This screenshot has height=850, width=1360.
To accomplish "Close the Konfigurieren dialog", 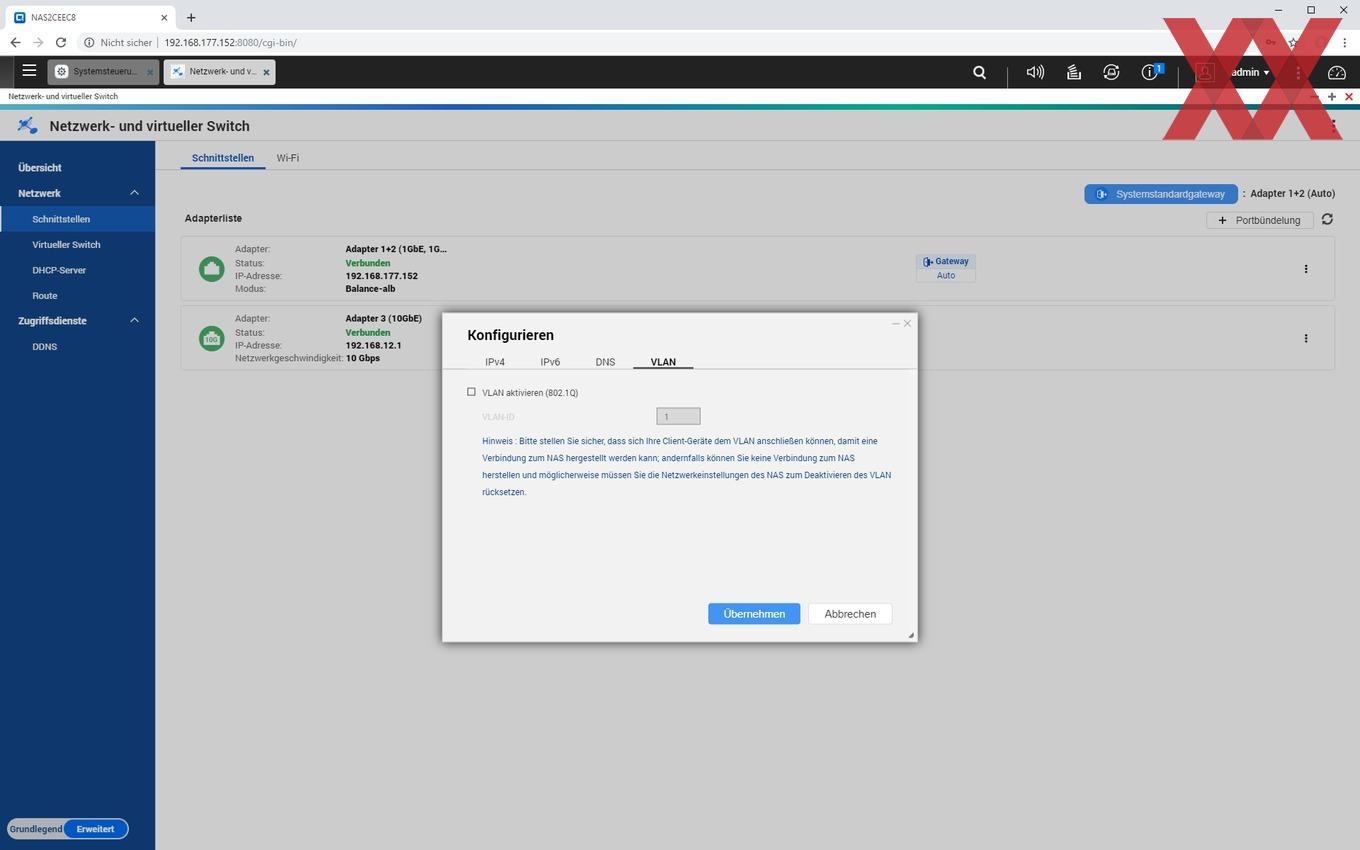I will point(907,323).
